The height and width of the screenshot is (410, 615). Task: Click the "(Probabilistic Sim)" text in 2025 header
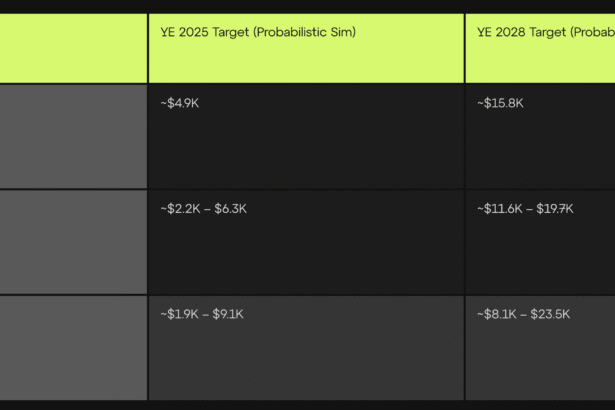(304, 32)
